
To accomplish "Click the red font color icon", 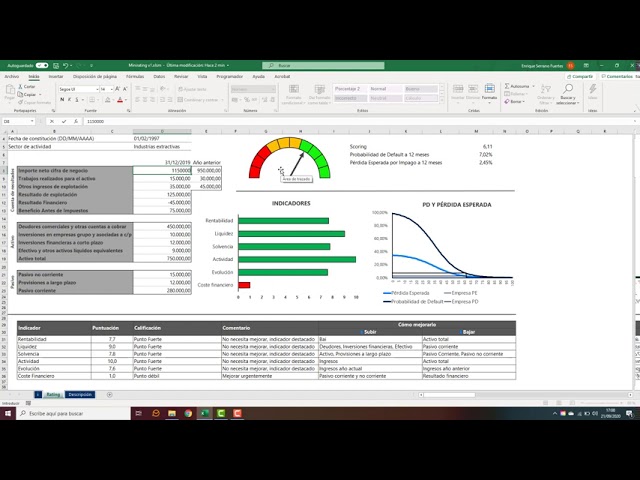I will pos(120,100).
